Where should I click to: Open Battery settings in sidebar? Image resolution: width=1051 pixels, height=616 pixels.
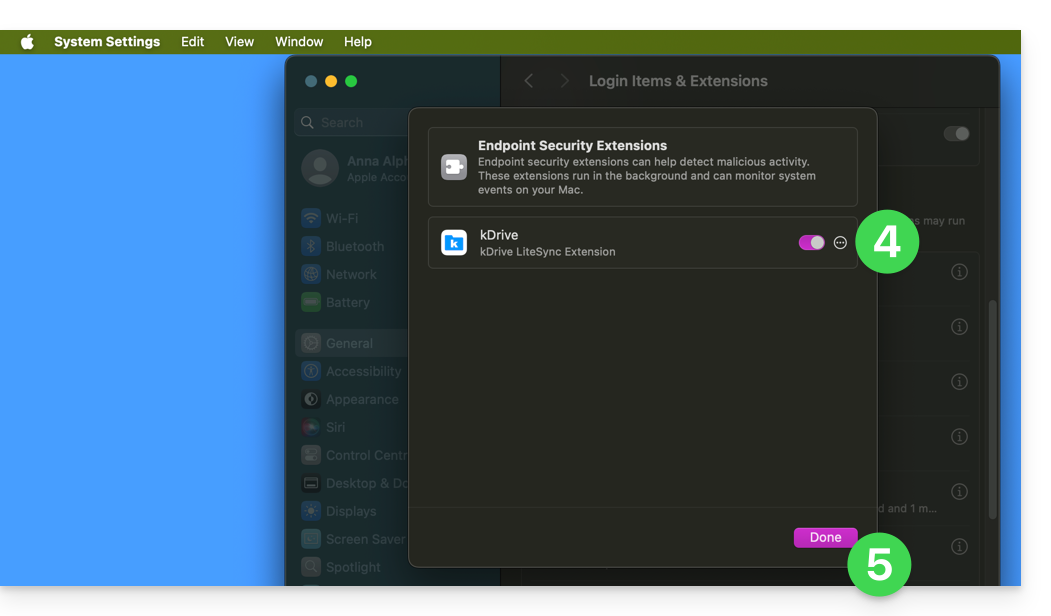point(347,302)
